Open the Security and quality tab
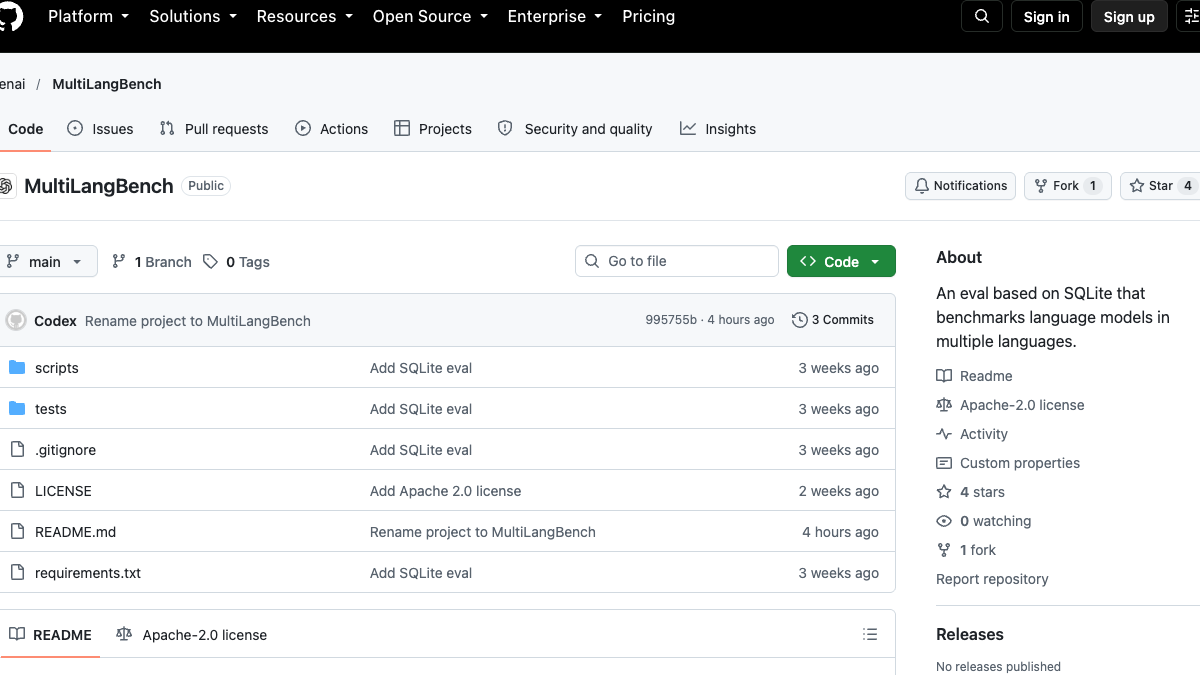This screenshot has height=675, width=1200. click(575, 129)
